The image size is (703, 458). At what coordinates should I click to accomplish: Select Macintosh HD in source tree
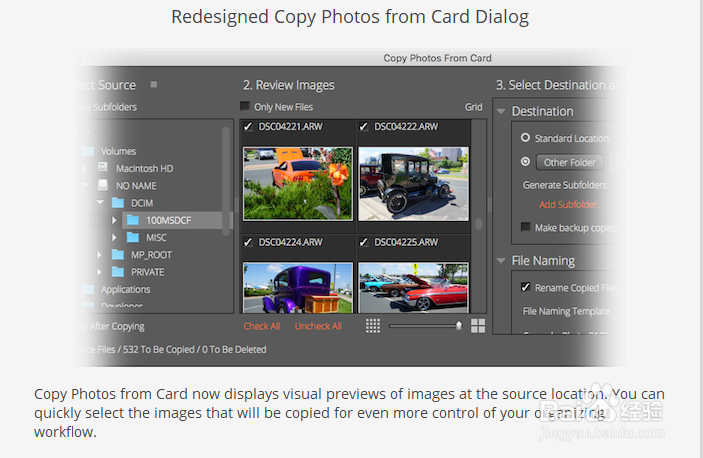(x=144, y=169)
